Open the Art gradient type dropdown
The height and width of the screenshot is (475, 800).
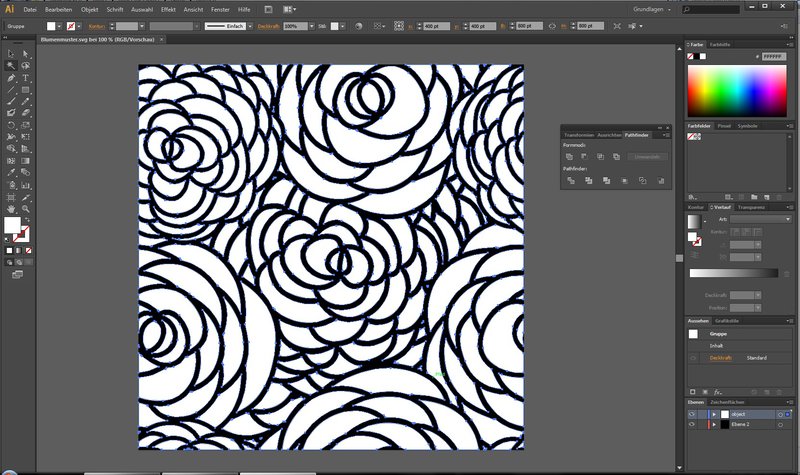760,219
